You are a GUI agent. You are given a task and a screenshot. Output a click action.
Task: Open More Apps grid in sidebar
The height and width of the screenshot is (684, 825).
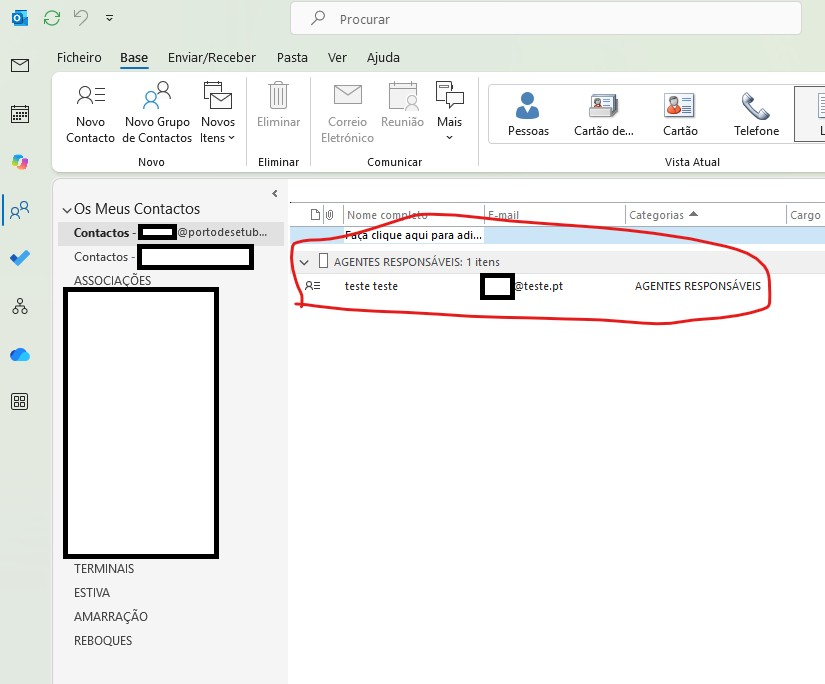[20, 402]
